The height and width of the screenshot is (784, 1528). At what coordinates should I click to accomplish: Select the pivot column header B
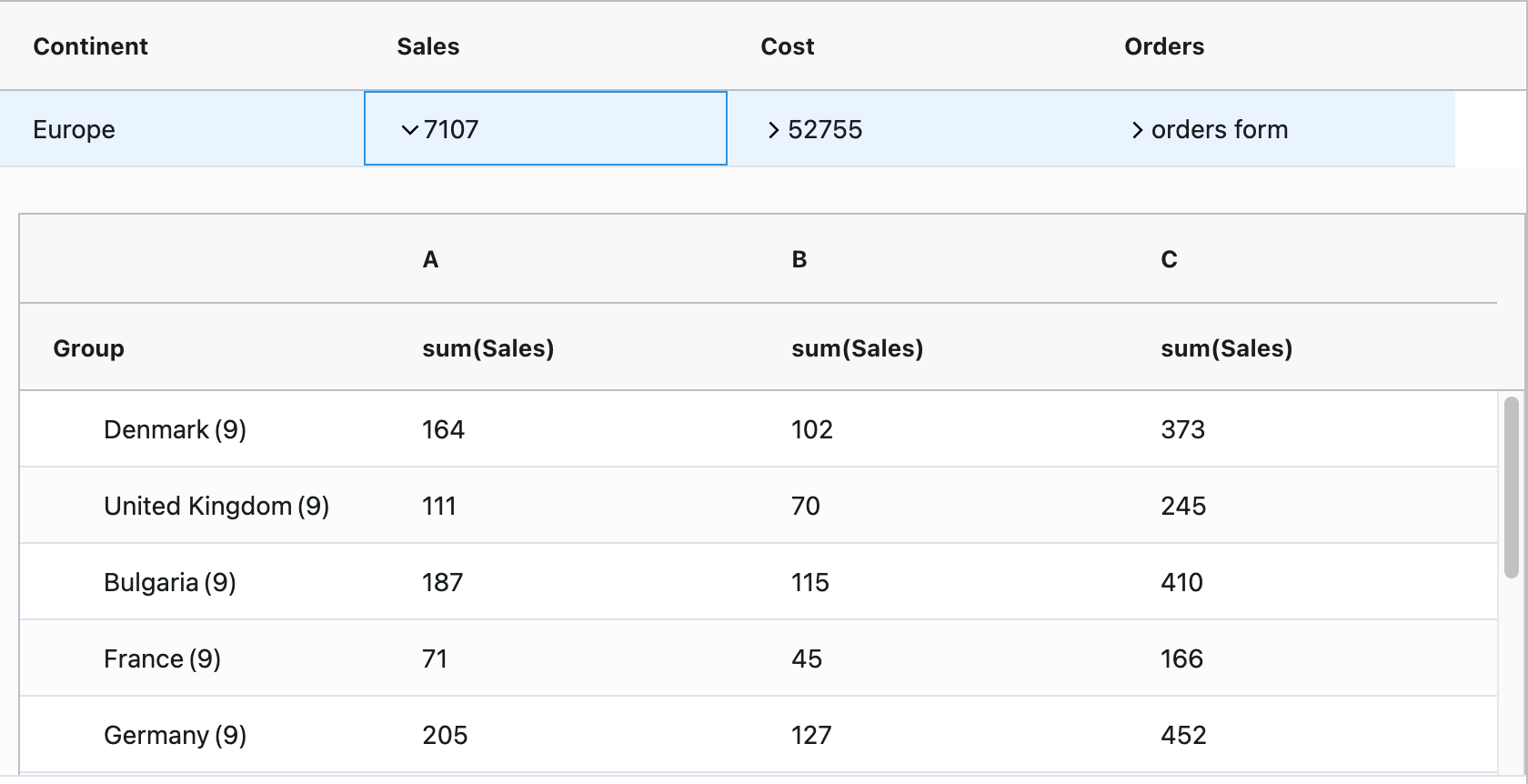point(799,260)
